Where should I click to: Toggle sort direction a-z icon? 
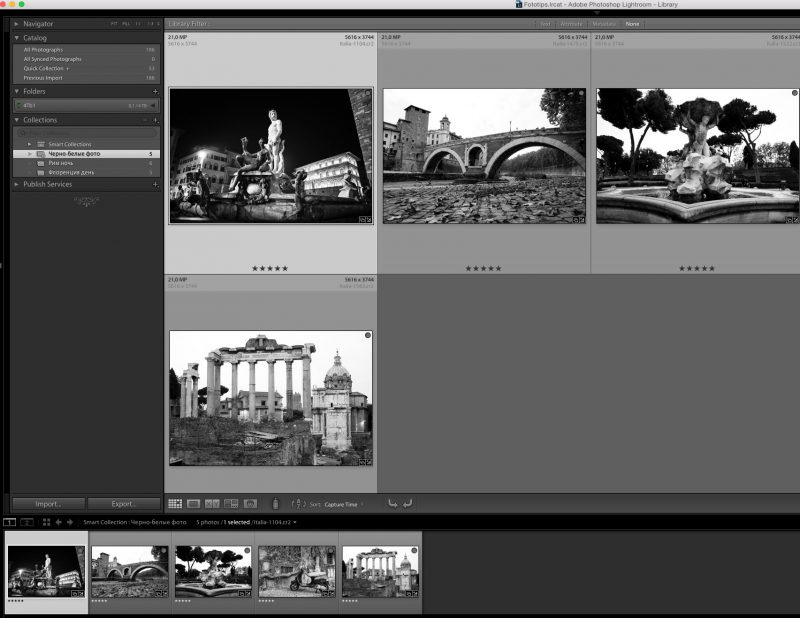[x=298, y=504]
